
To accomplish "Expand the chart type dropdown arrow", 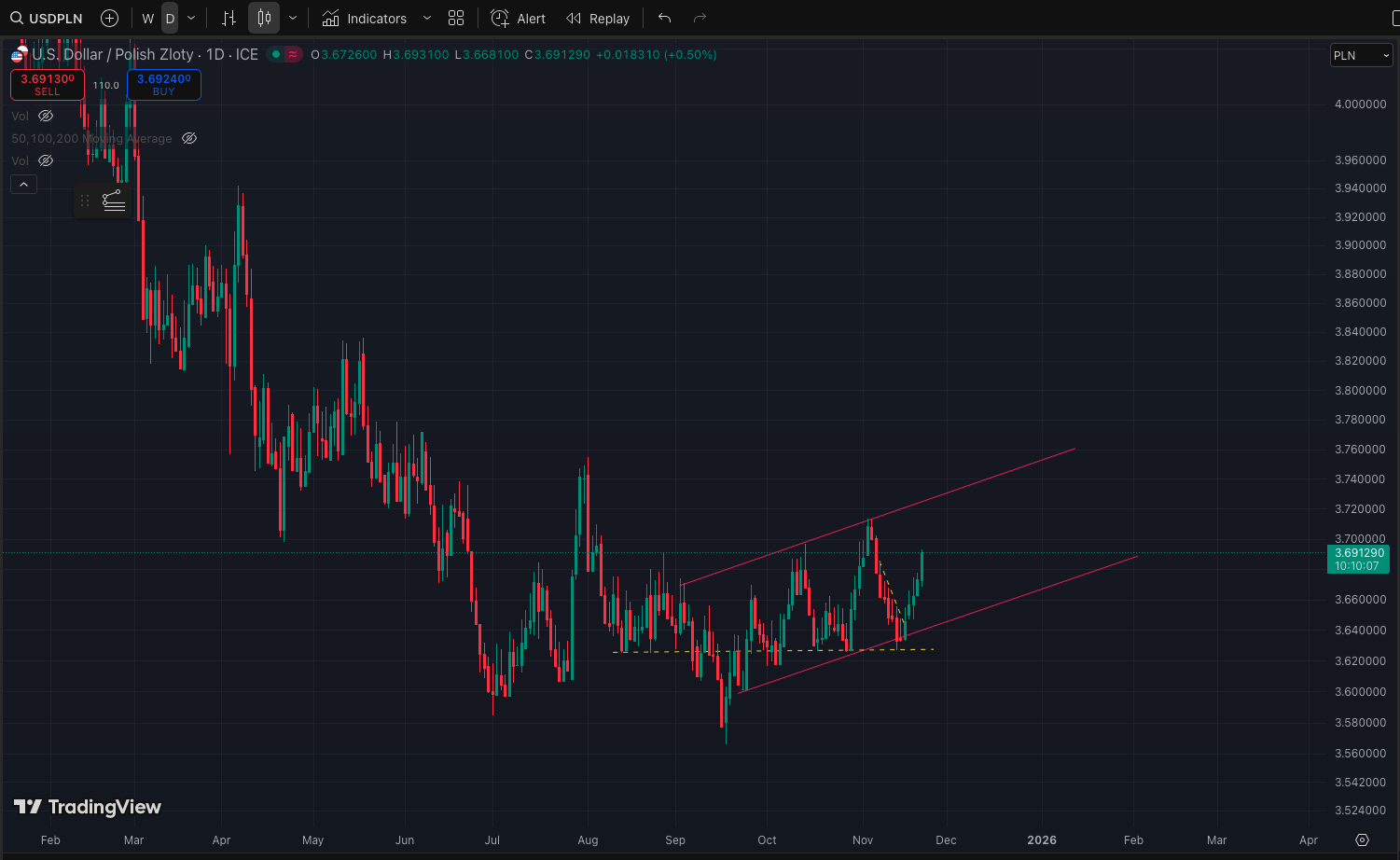I will [293, 19].
